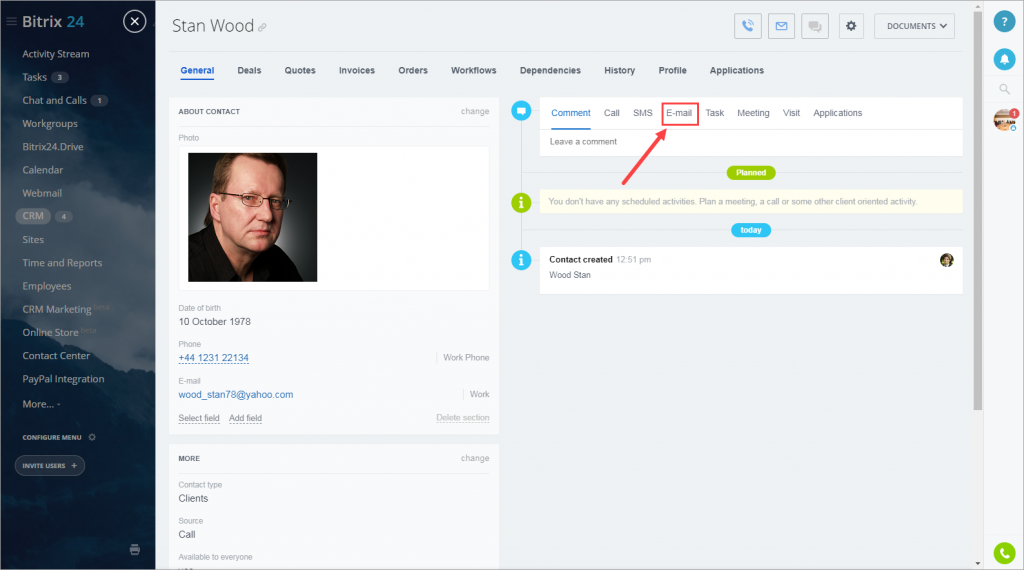This screenshot has height=570, width=1024.
Task: Click the search magnifier icon in right bar
Action: tap(1004, 89)
